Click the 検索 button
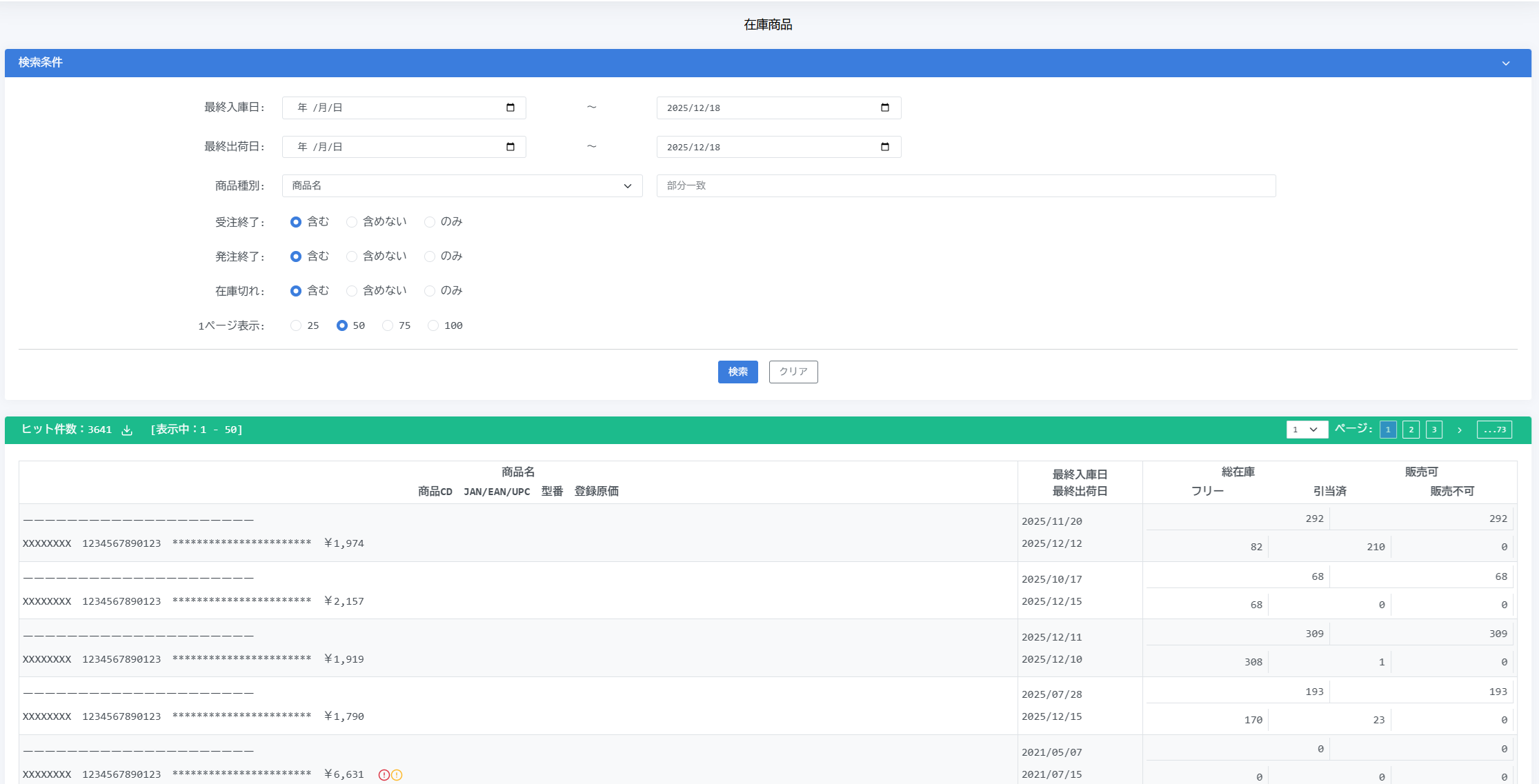 [x=737, y=372]
